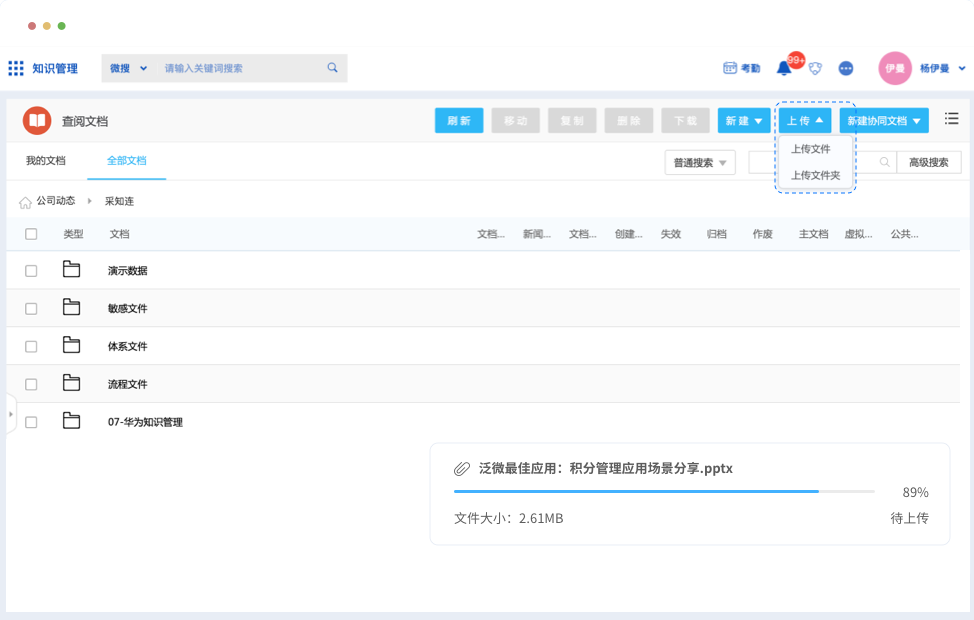Viewport: 974px width, 620px height.
Task: Click the home icon in breadcrumb
Action: click(25, 202)
